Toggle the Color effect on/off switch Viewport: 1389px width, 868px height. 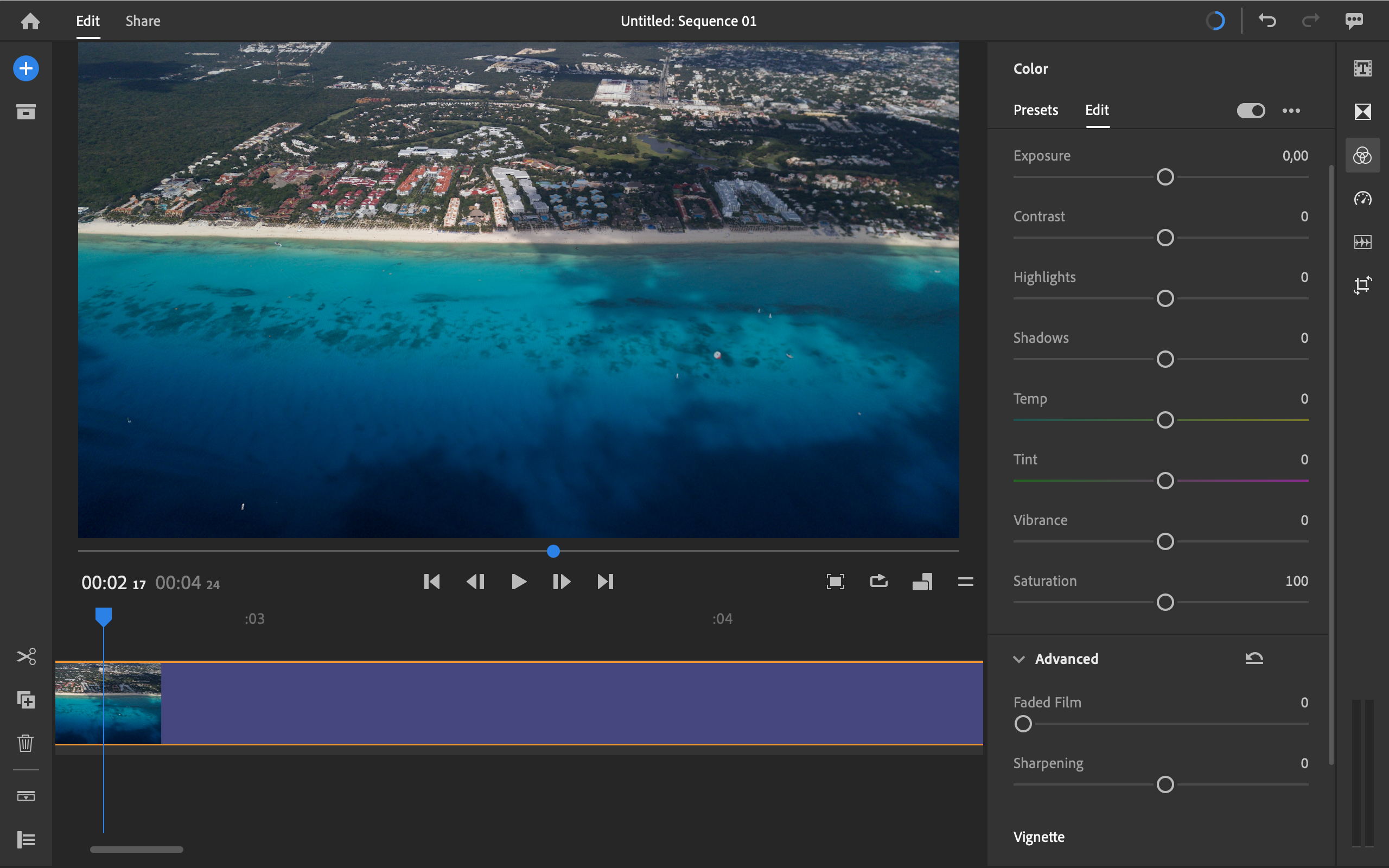pyautogui.click(x=1251, y=110)
